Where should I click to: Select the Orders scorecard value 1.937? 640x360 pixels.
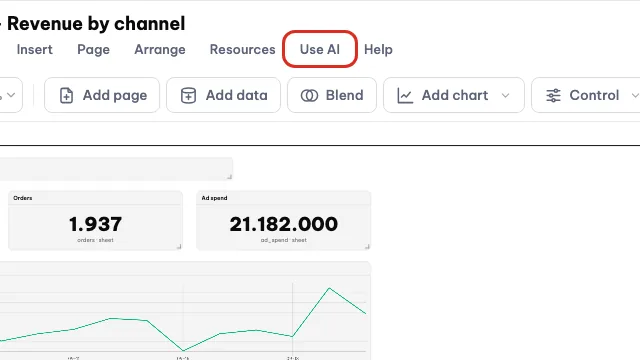pos(95,224)
